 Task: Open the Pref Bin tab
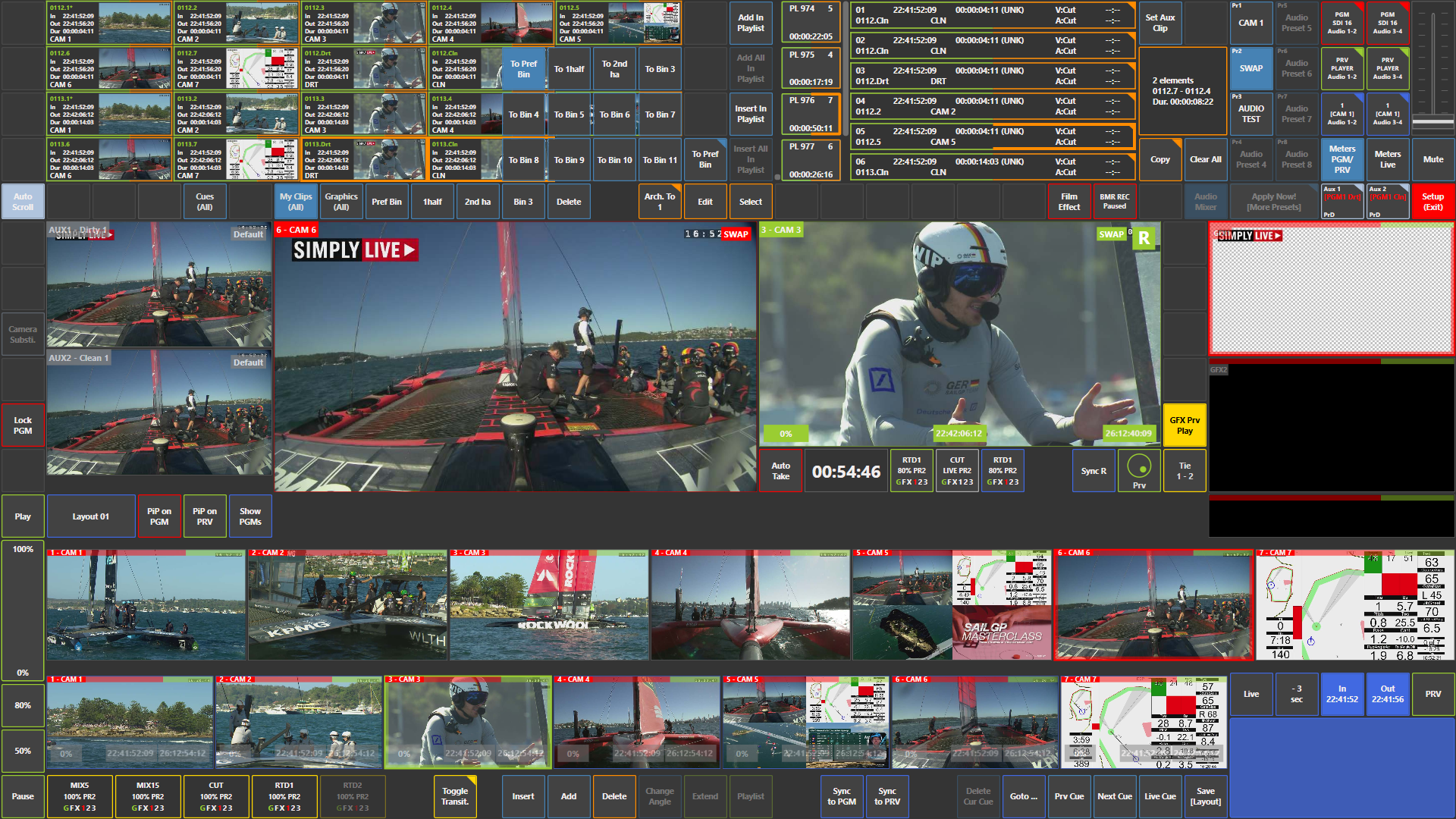coord(387,202)
